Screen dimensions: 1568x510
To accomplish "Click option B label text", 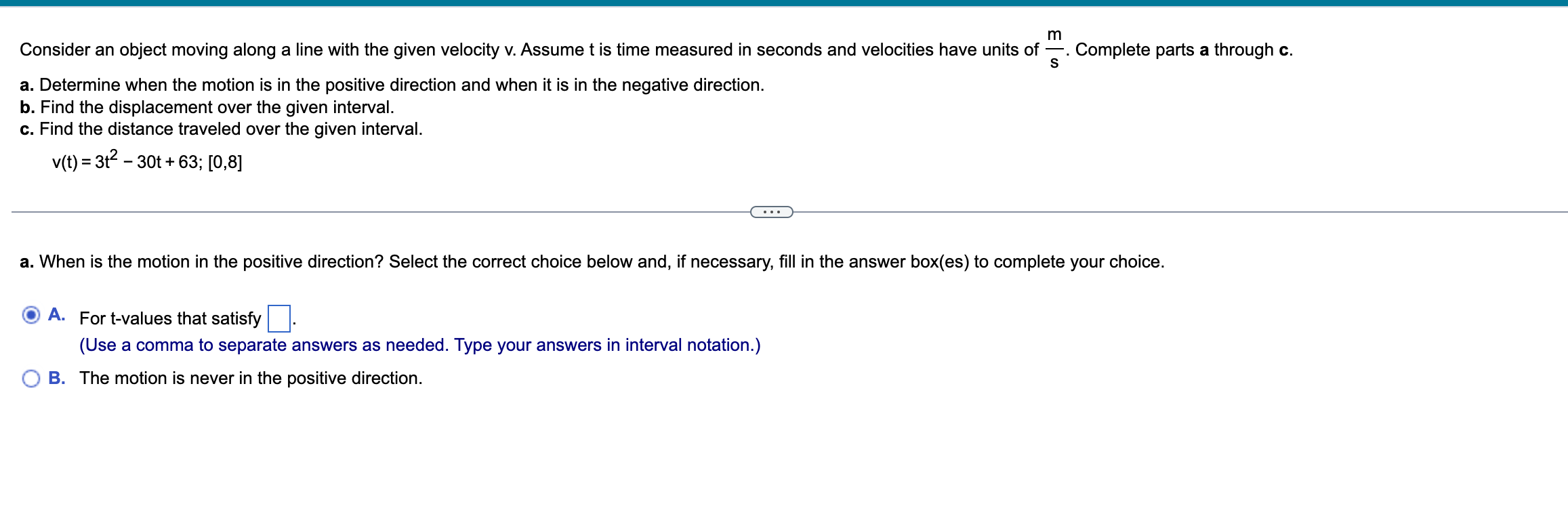I will pyautogui.click(x=251, y=378).
